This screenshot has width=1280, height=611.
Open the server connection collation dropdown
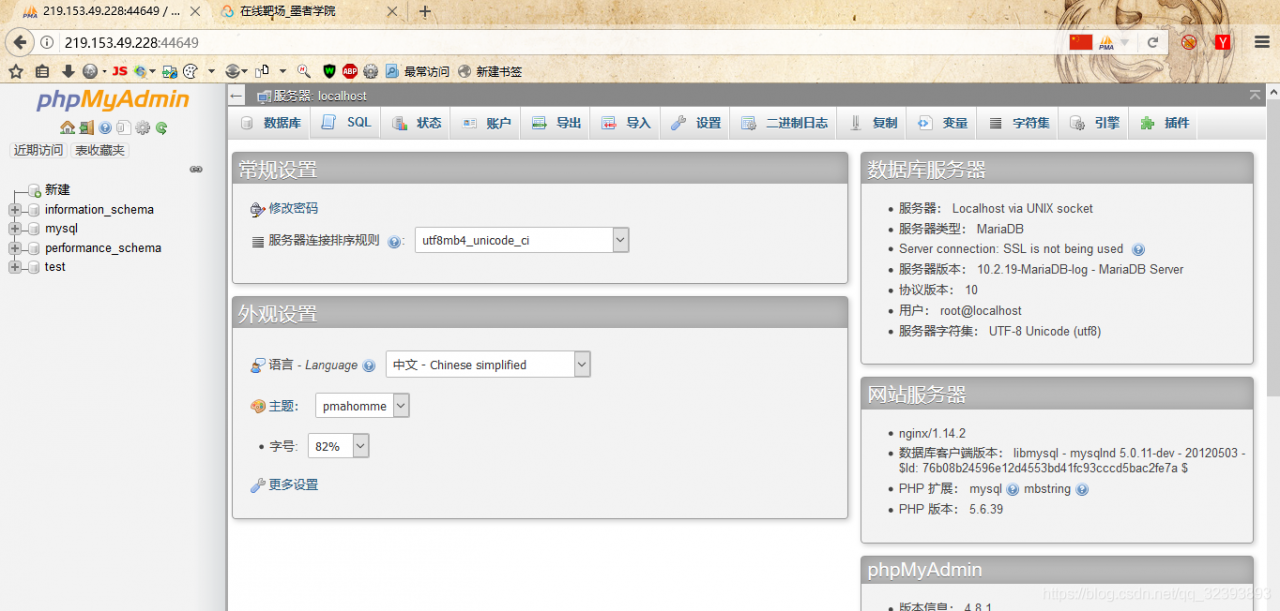click(522, 240)
